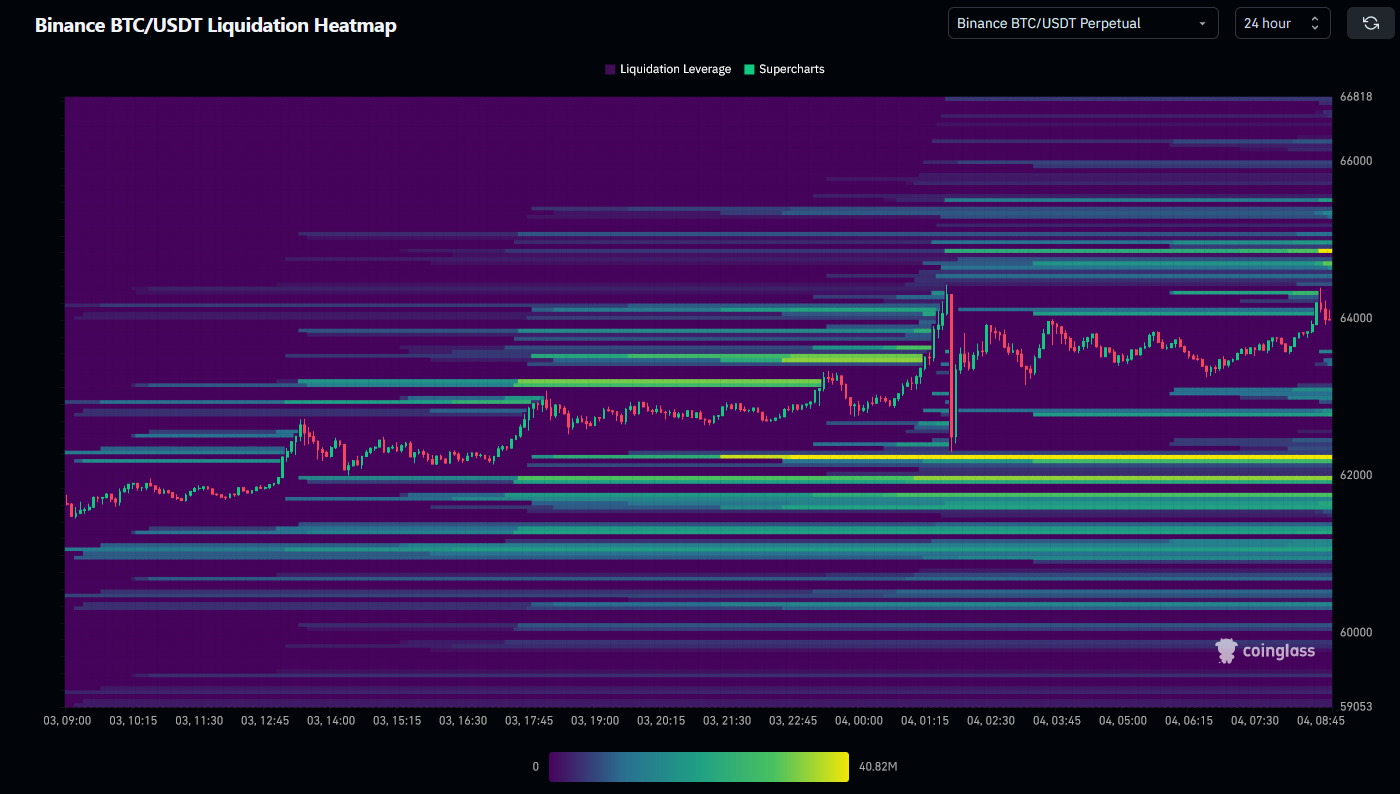Image resolution: width=1400 pixels, height=794 pixels.
Task: Click the 62000 price axis label
Action: [x=1356, y=475]
